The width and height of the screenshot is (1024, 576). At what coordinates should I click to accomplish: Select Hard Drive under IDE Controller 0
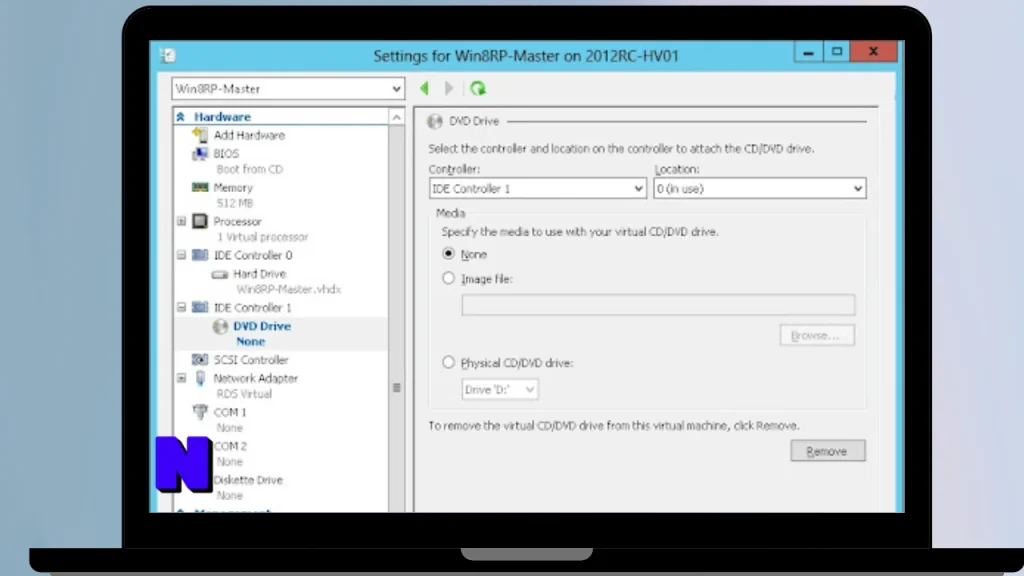click(x=259, y=274)
